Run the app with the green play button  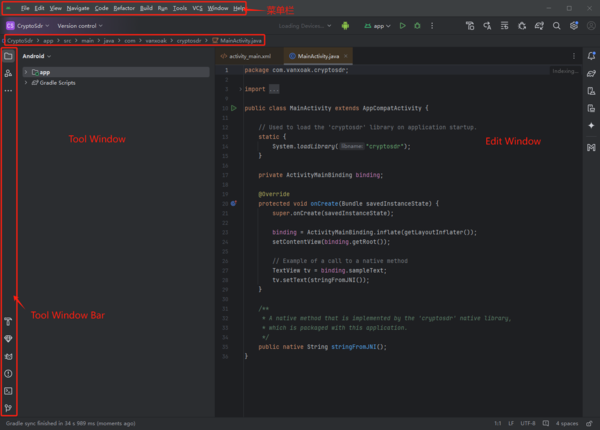[402, 25]
